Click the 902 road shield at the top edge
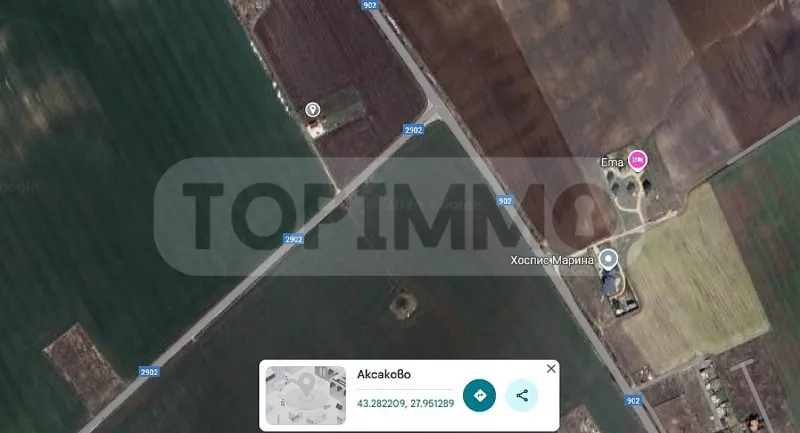The width and height of the screenshot is (800, 433). 368,6
